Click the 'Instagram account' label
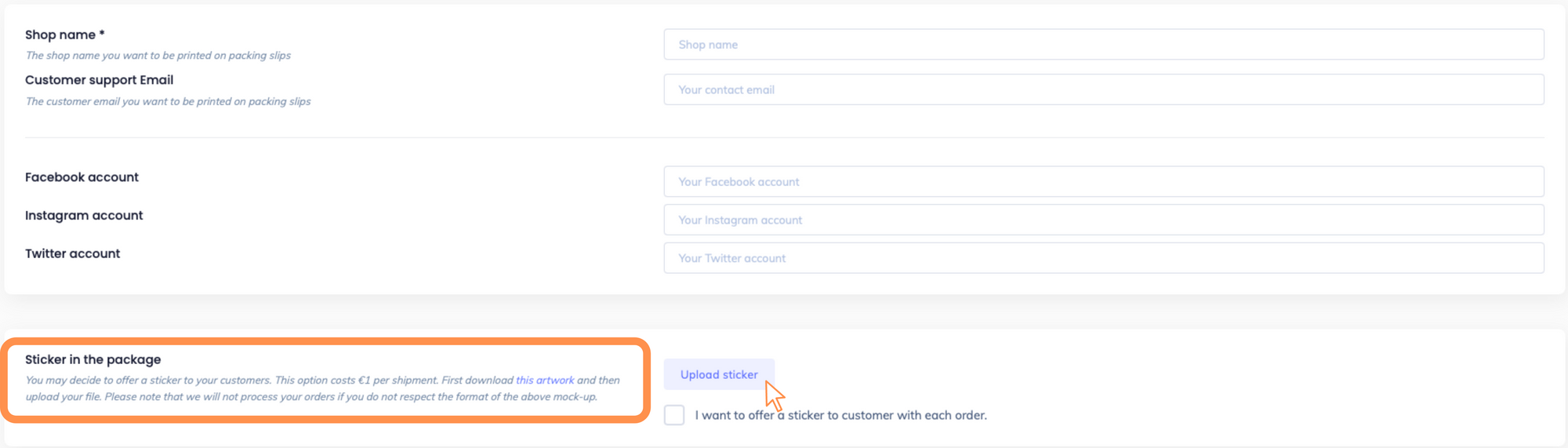This screenshot has width=1568, height=448. 84,216
